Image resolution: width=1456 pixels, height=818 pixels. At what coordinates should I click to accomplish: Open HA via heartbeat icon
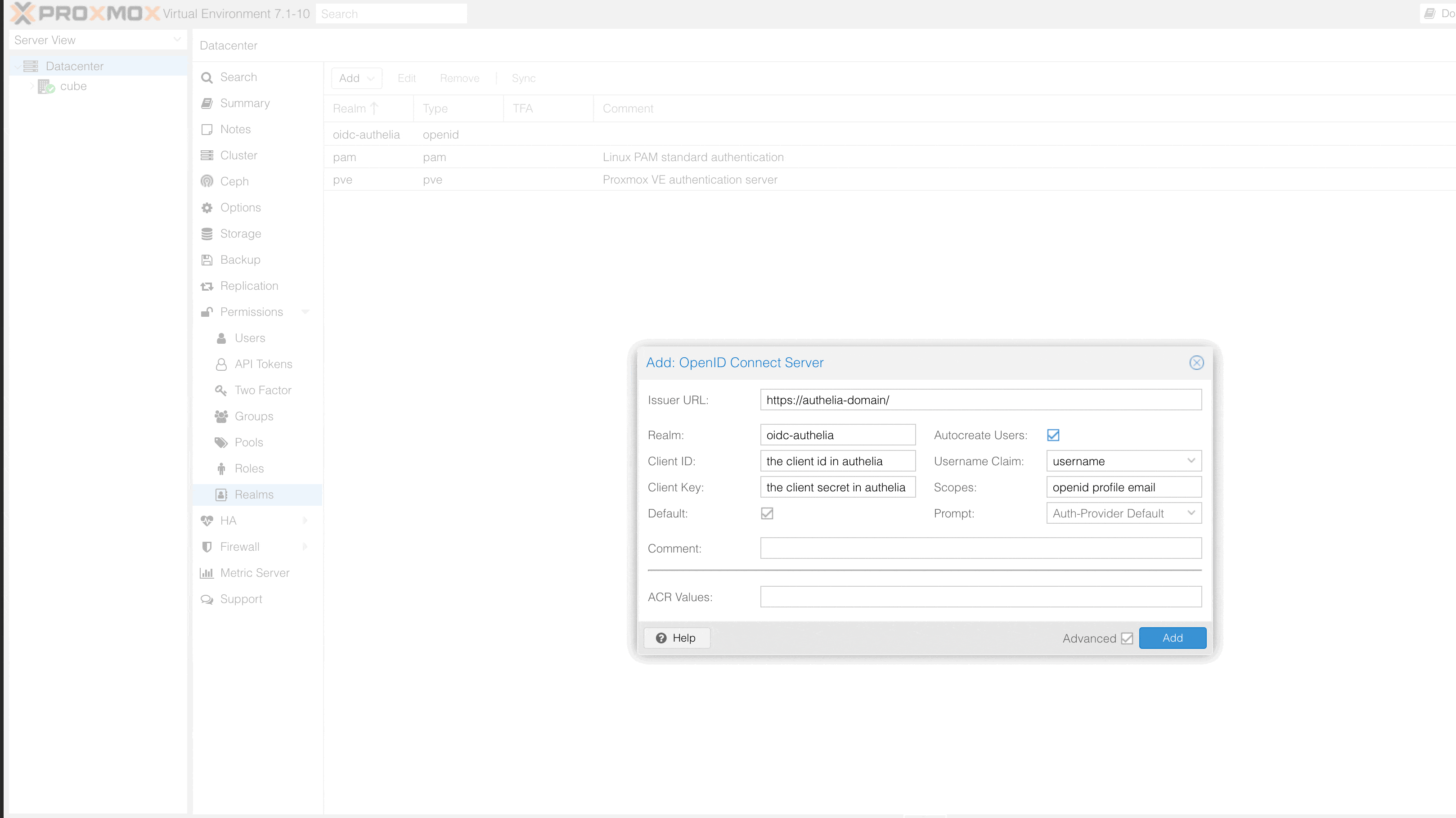point(207,521)
